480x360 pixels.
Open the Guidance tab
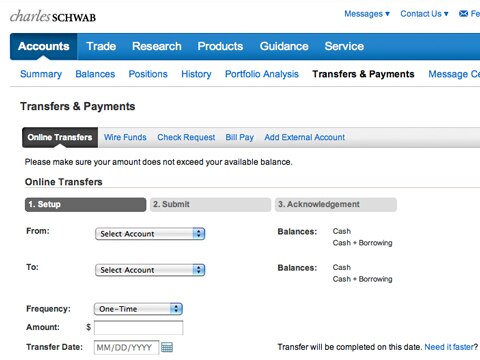[284, 46]
